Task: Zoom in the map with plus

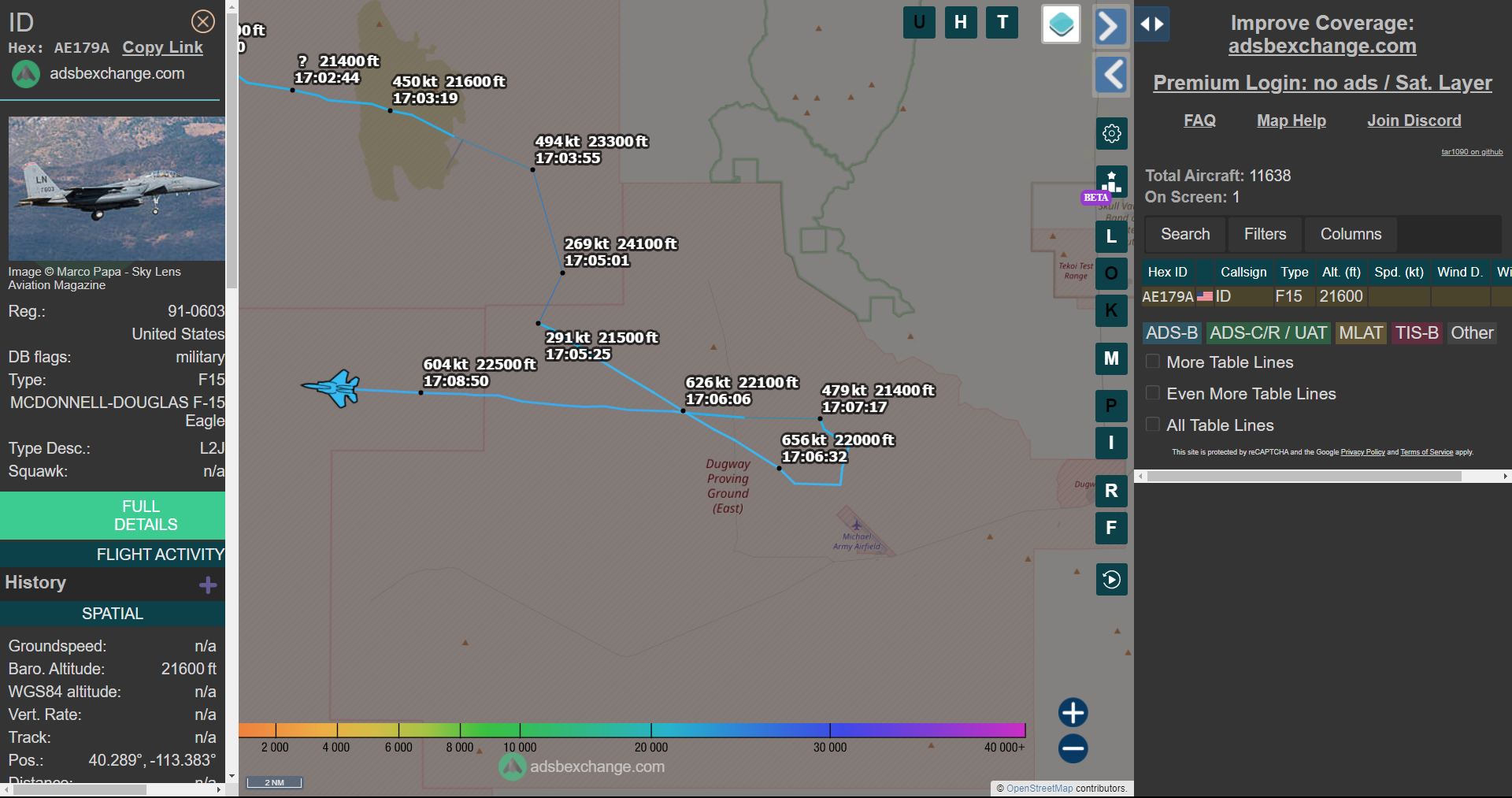Action: coord(1073,712)
